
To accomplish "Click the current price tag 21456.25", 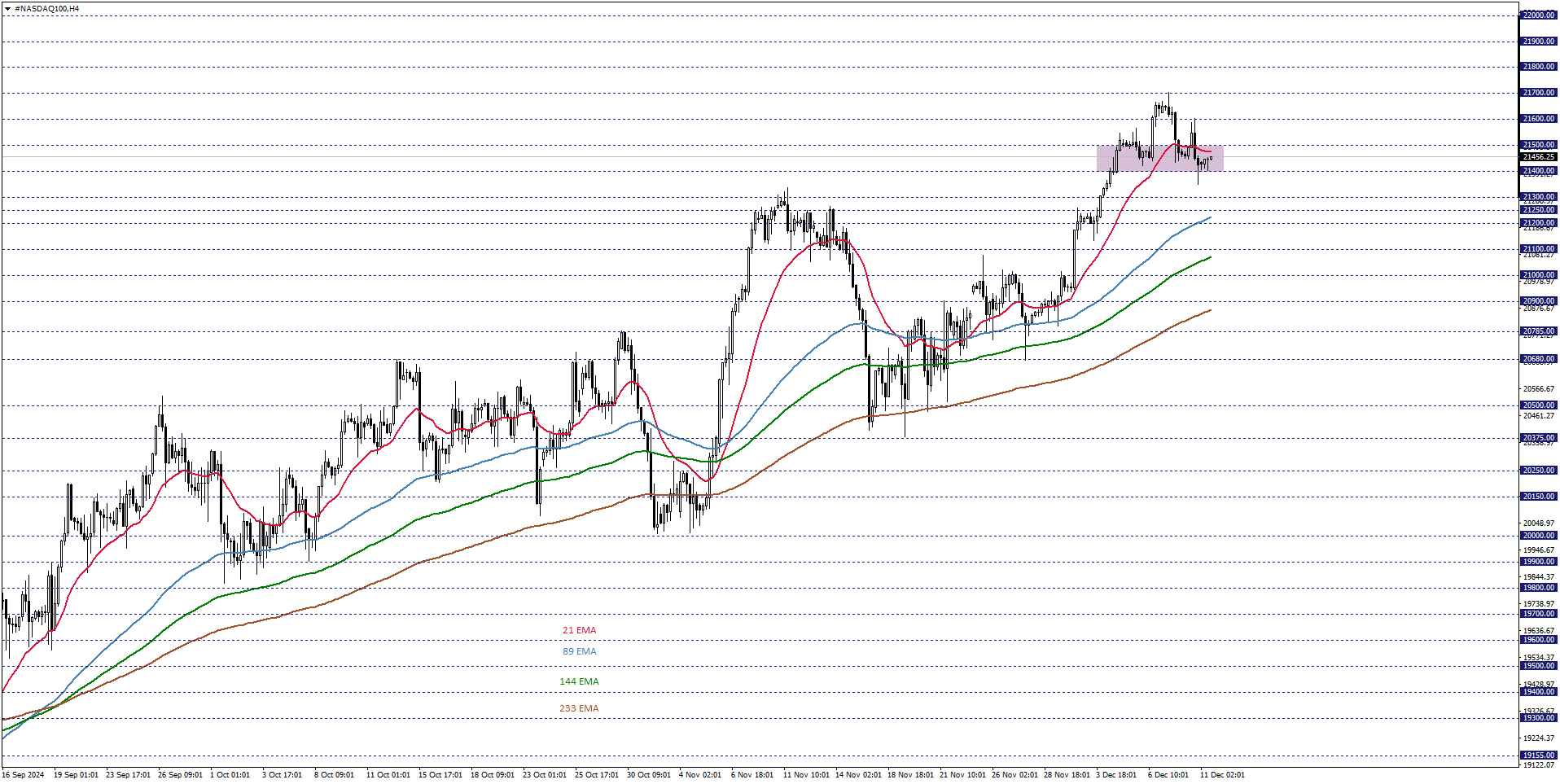I will 1539,157.
